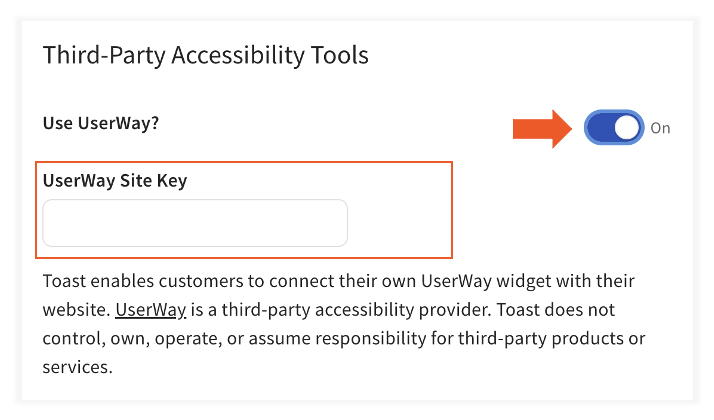Click the white knob on the UserWay switch
This screenshot has height=420, width=714.
click(626, 128)
